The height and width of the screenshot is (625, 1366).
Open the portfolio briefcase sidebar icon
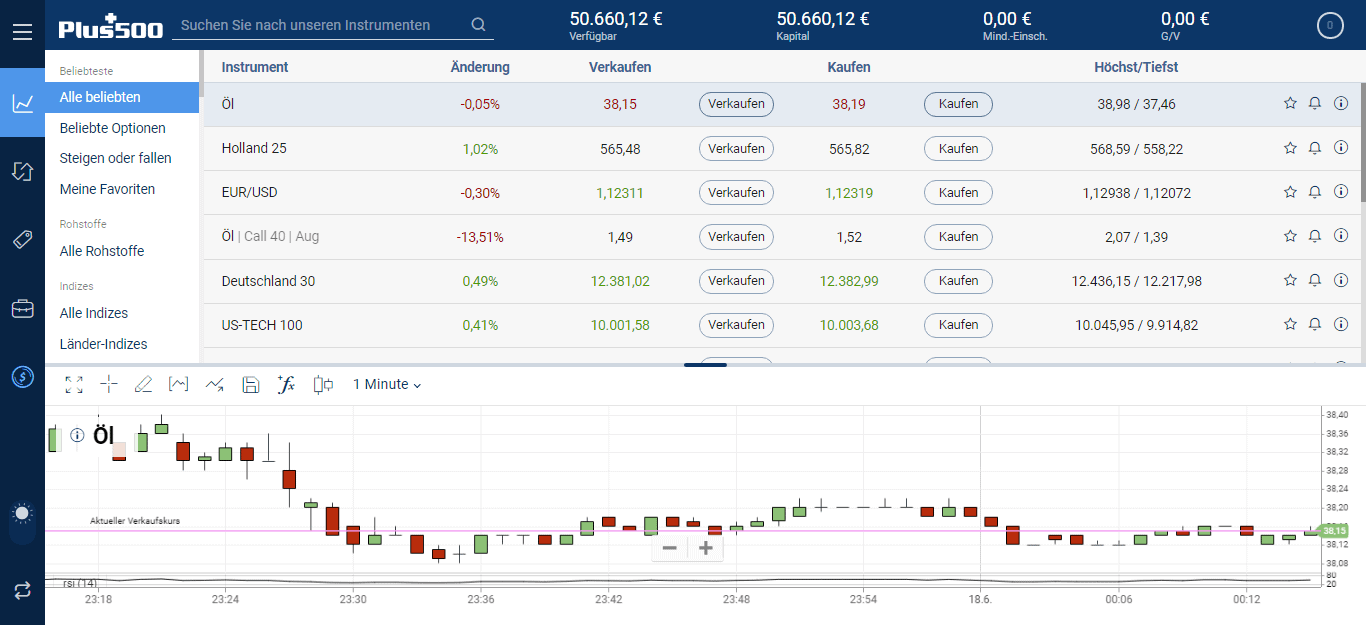(x=22, y=308)
